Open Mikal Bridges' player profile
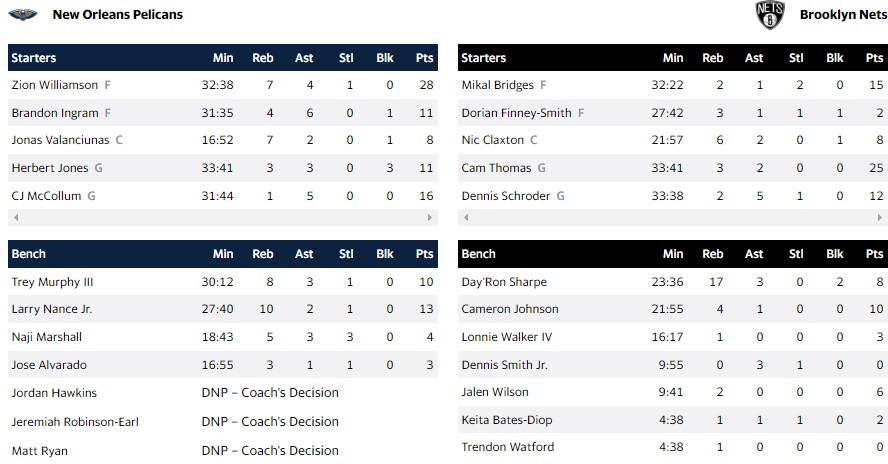This screenshot has height=464, width=888. [498, 86]
